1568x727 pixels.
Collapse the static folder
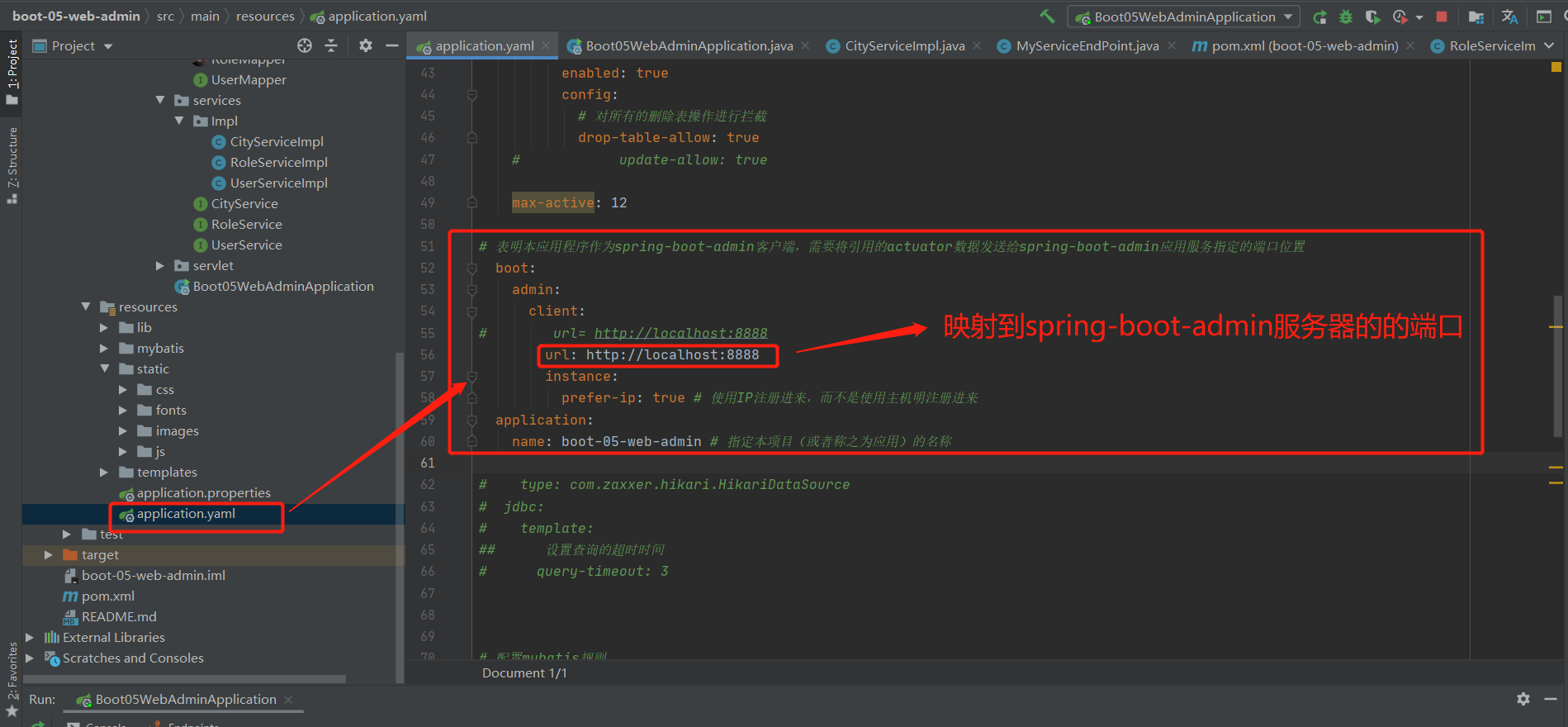pos(105,368)
